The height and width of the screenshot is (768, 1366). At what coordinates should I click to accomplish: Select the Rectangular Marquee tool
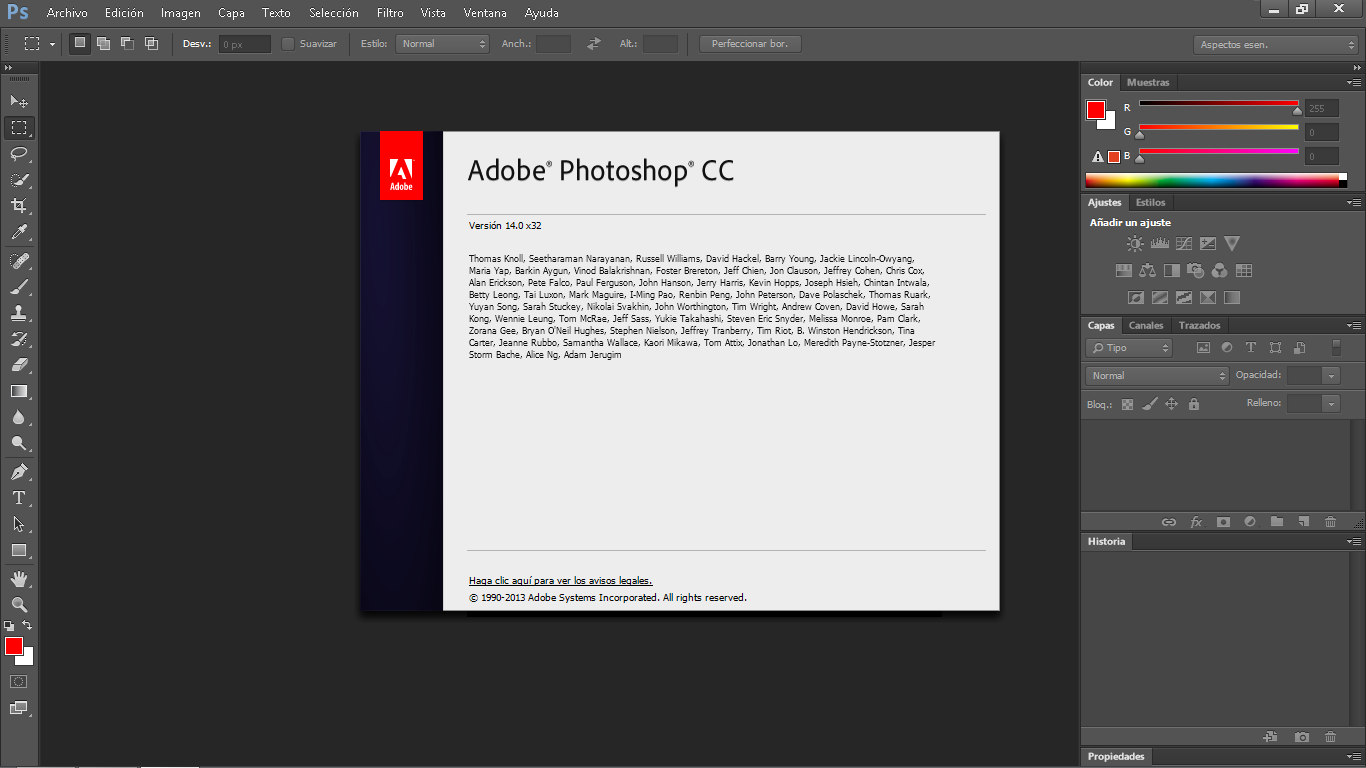tap(19, 127)
